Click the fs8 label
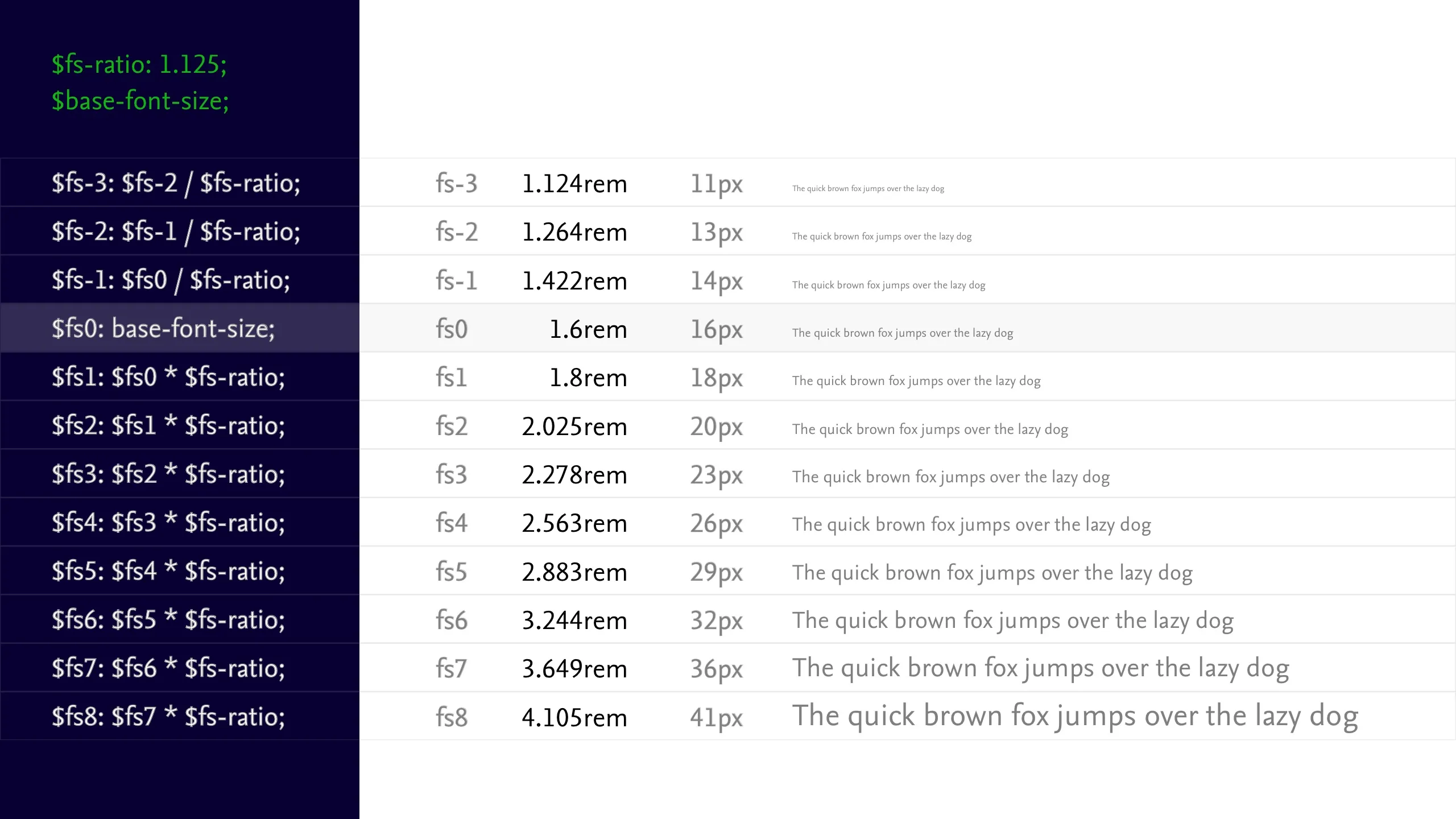The width and height of the screenshot is (1456, 819). point(452,717)
